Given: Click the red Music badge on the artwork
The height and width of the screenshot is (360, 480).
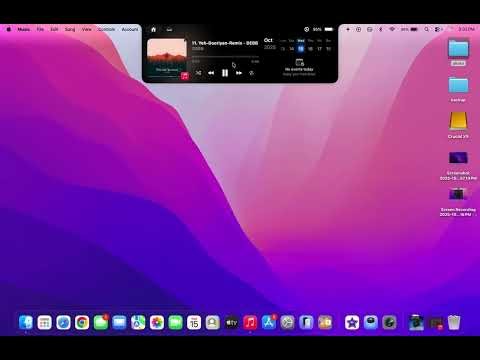Looking at the screenshot, I should (x=185, y=76).
